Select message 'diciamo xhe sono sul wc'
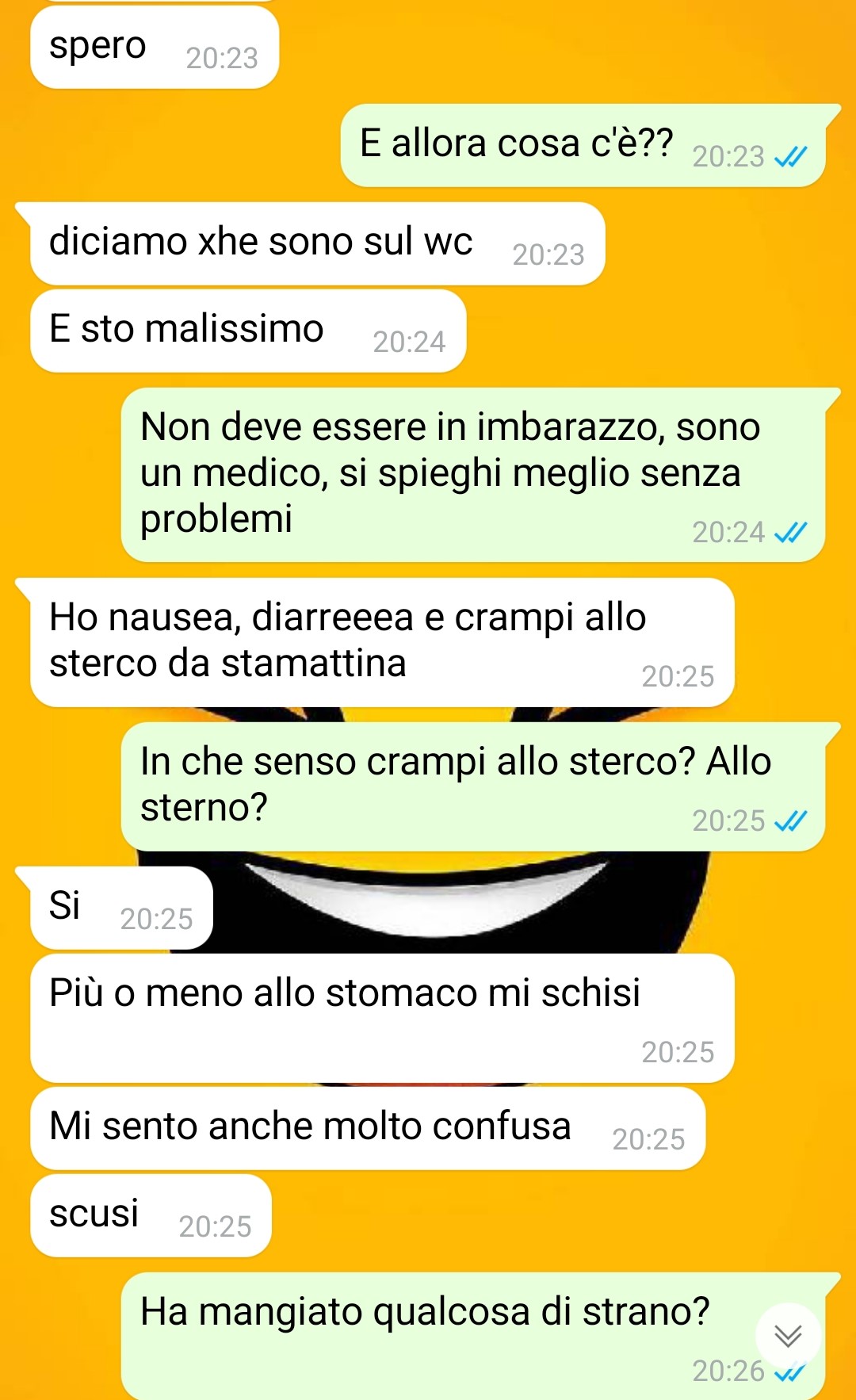The height and width of the screenshot is (1400, 856). click(x=317, y=243)
